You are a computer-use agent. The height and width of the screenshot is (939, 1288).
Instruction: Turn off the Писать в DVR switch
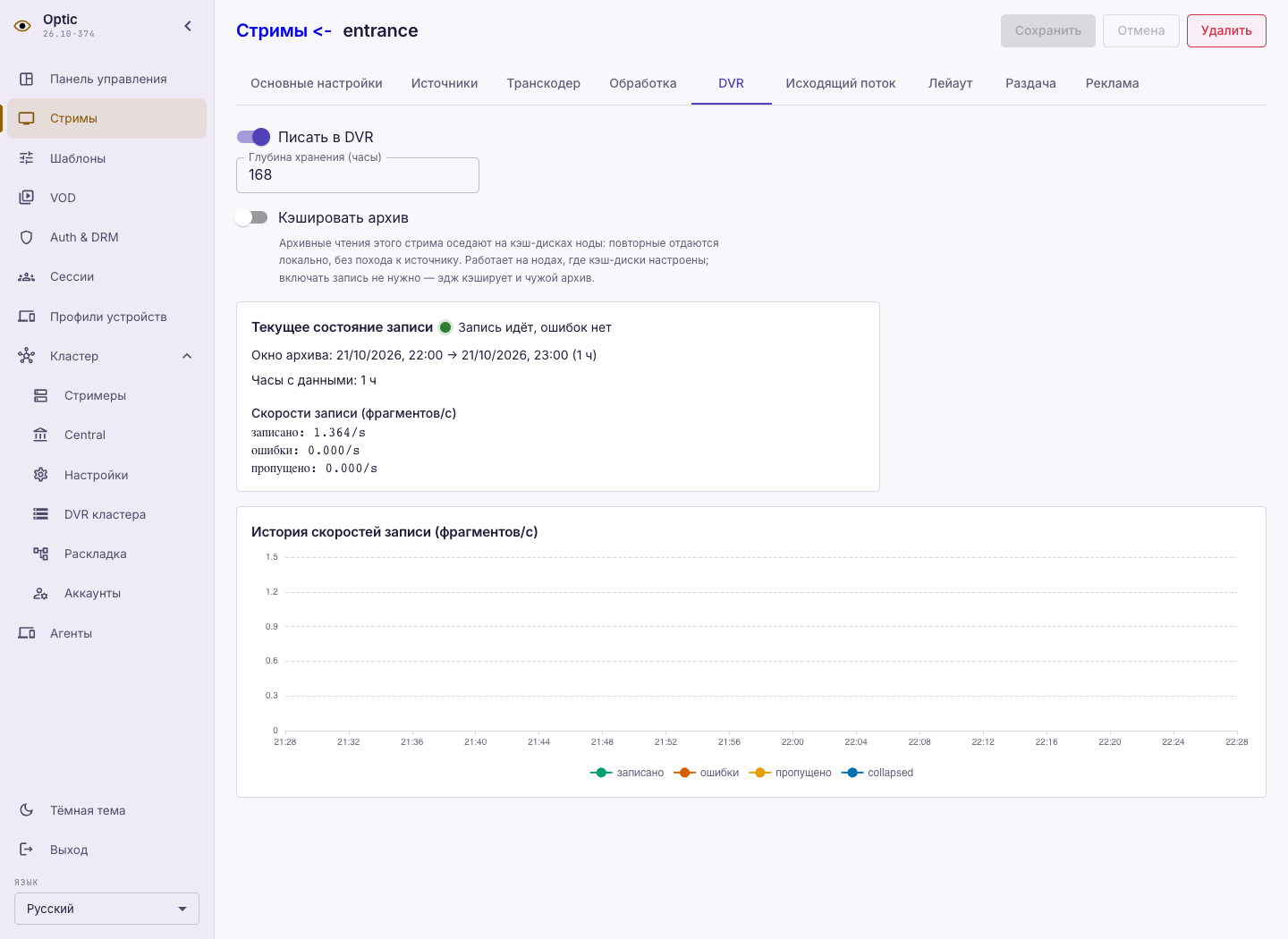[x=253, y=137]
